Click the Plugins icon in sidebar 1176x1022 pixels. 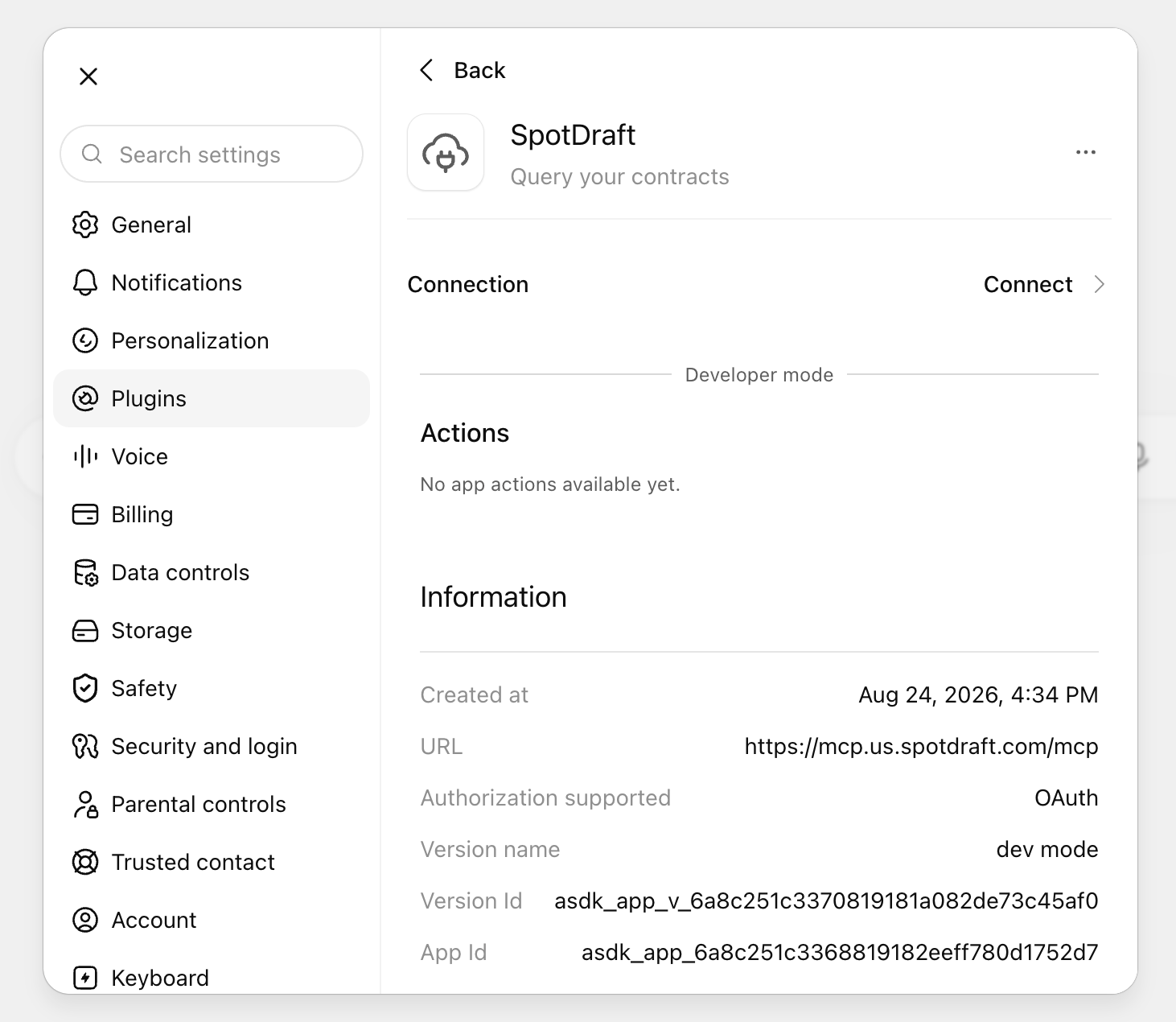(x=85, y=398)
